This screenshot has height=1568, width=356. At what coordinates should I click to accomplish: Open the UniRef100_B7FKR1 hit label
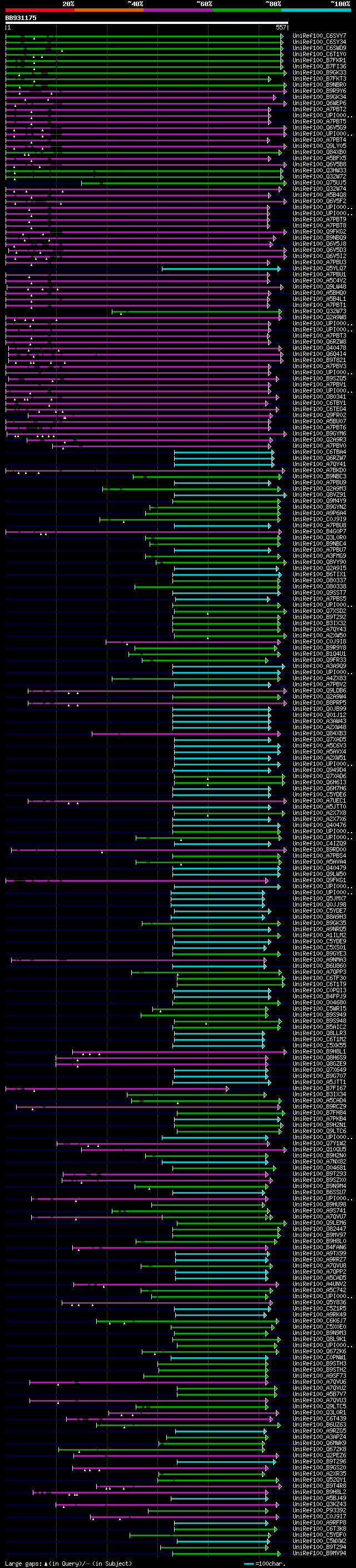coord(319,60)
